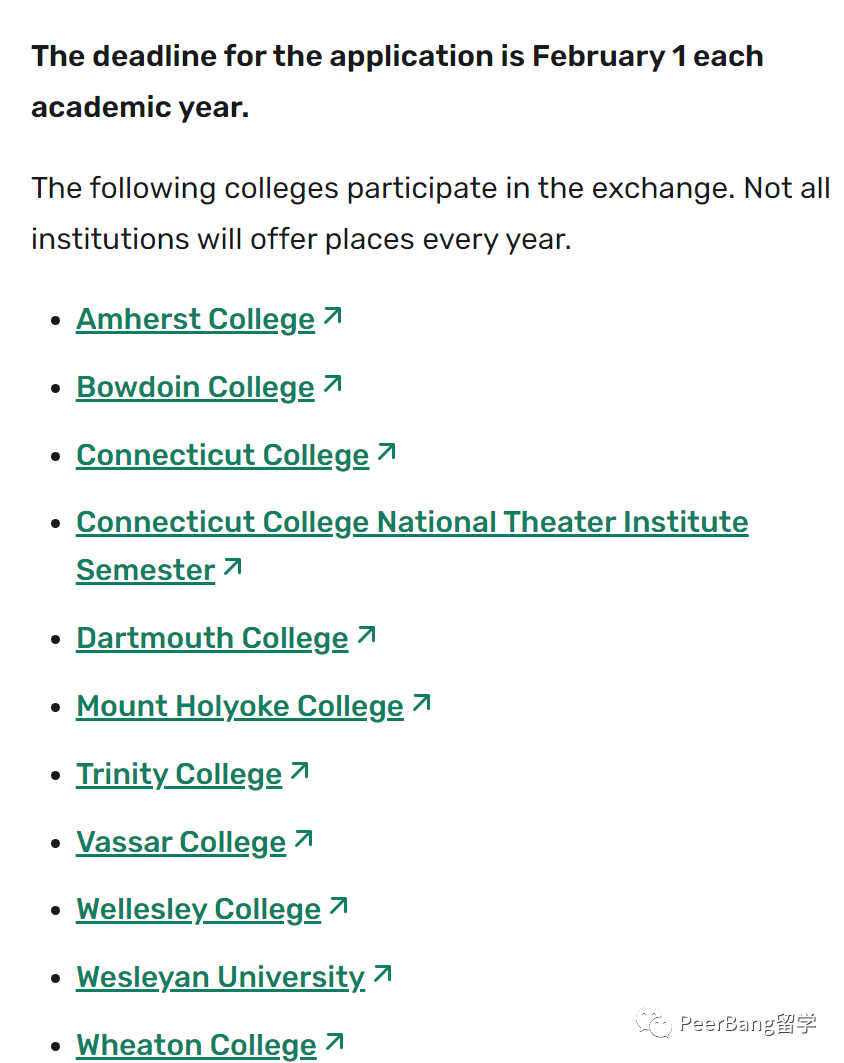Click the external arrow next to Trinity College

point(300,771)
